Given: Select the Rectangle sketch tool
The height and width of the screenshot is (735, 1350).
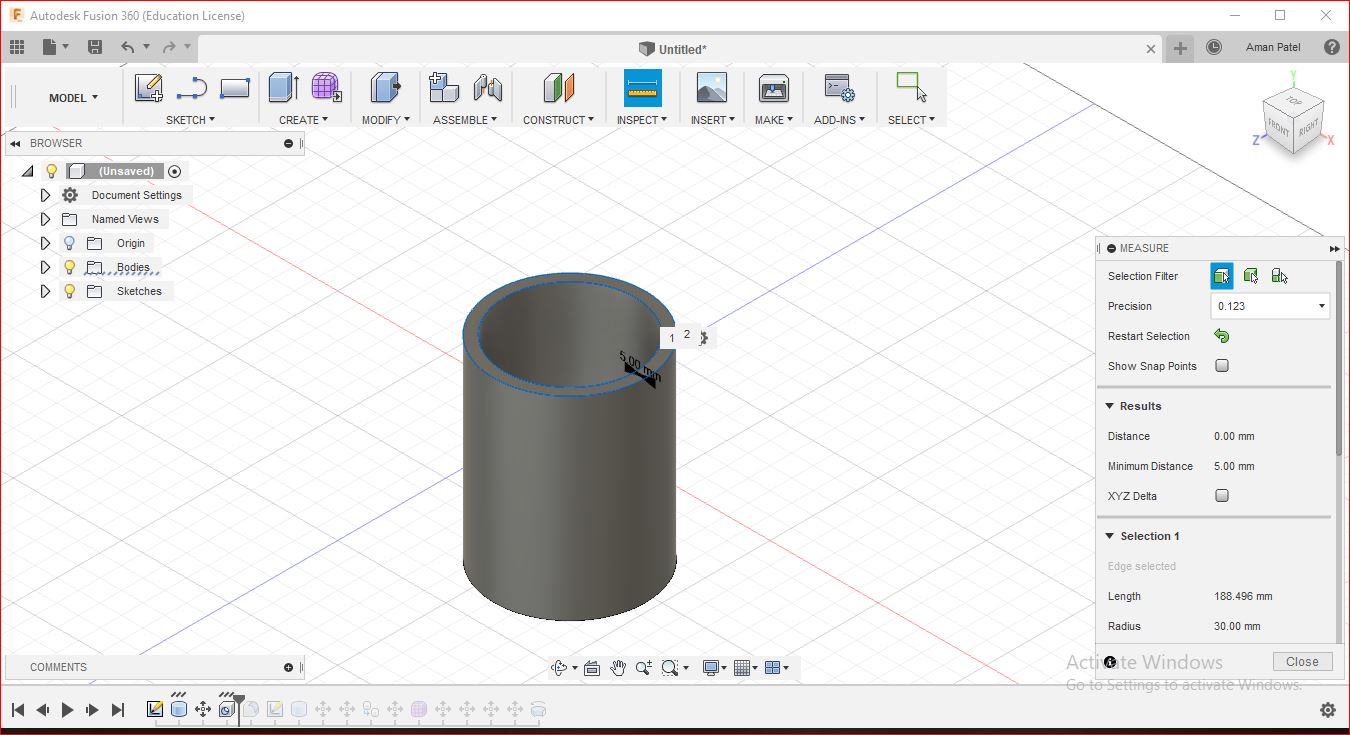Looking at the screenshot, I should 234,88.
